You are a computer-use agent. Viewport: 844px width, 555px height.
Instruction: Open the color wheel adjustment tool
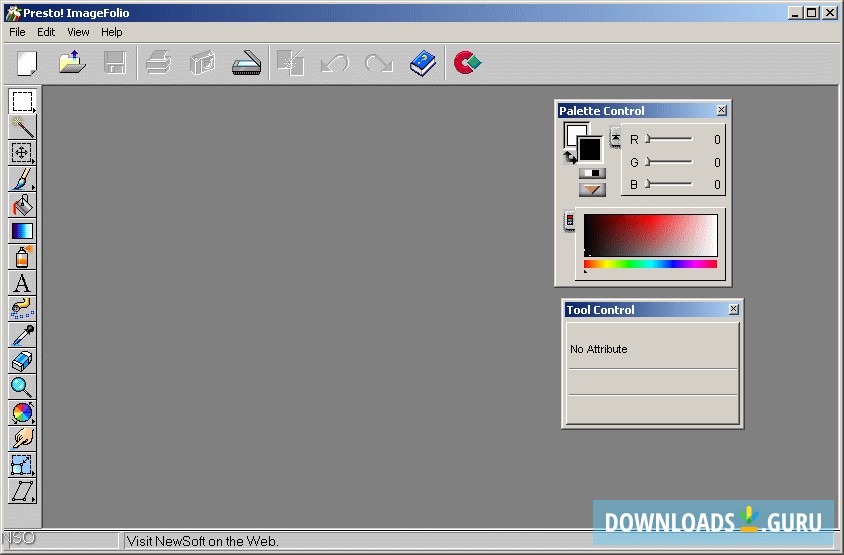pyautogui.click(x=22, y=412)
